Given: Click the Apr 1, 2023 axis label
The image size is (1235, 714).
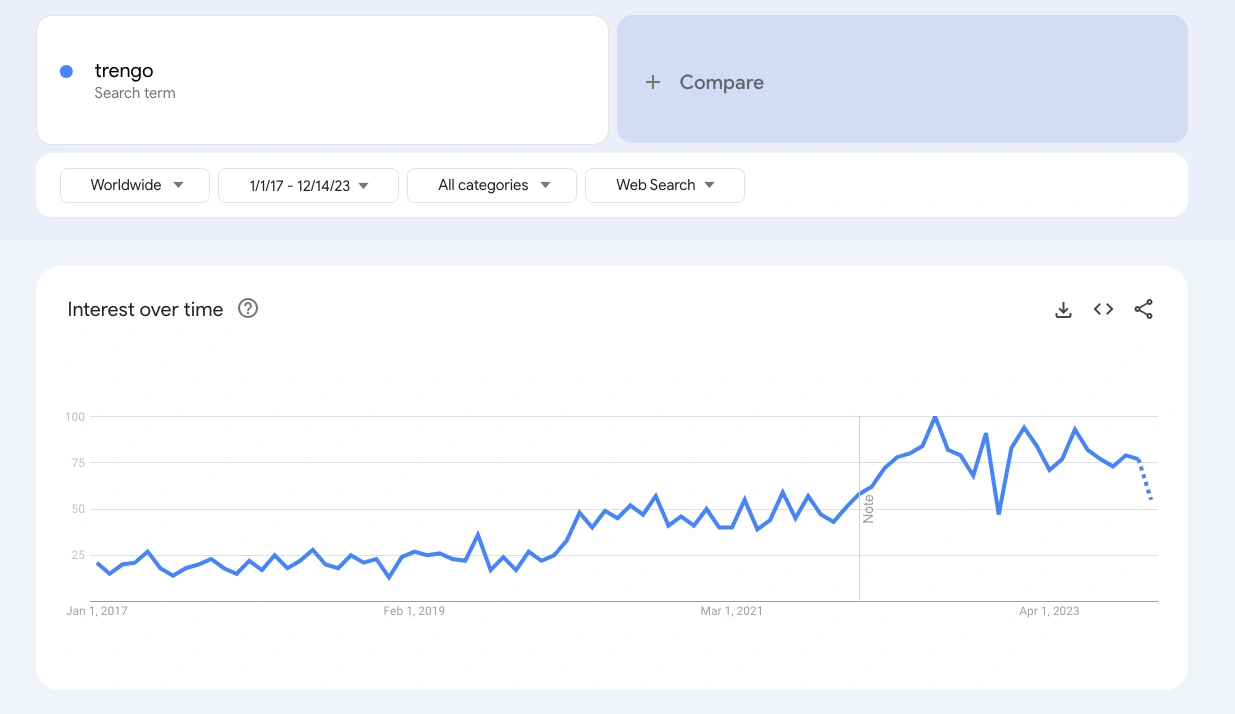Looking at the screenshot, I should coord(1049,611).
